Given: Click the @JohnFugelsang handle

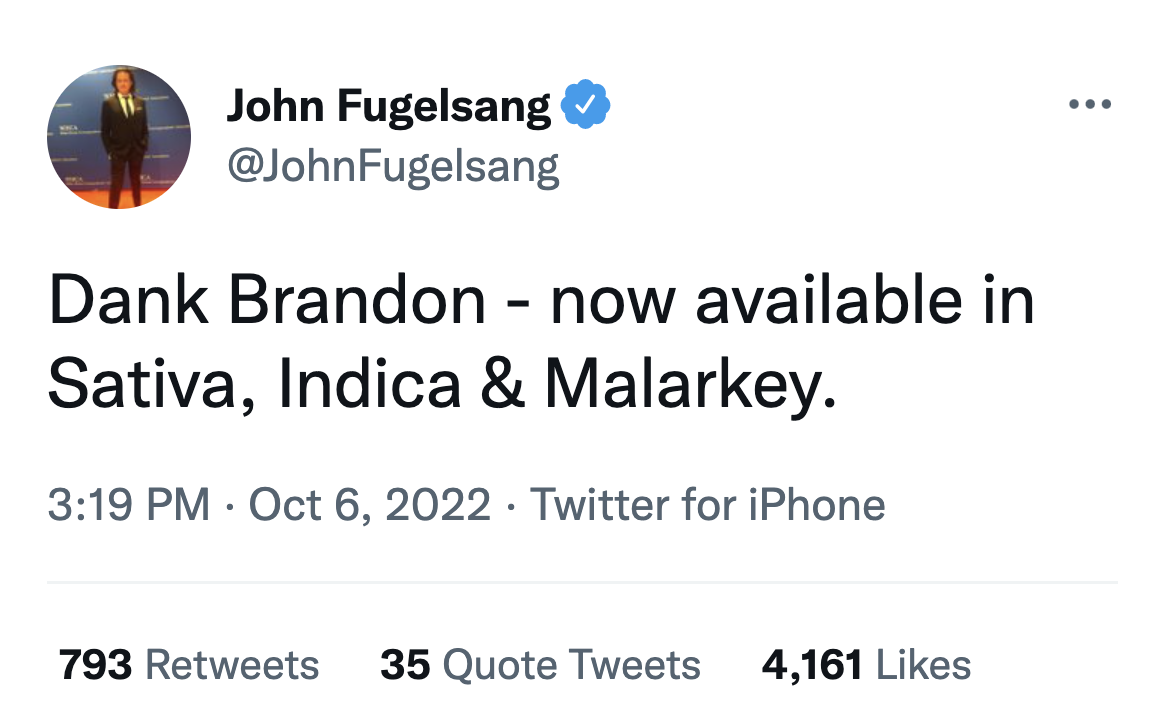Looking at the screenshot, I should click(x=393, y=166).
